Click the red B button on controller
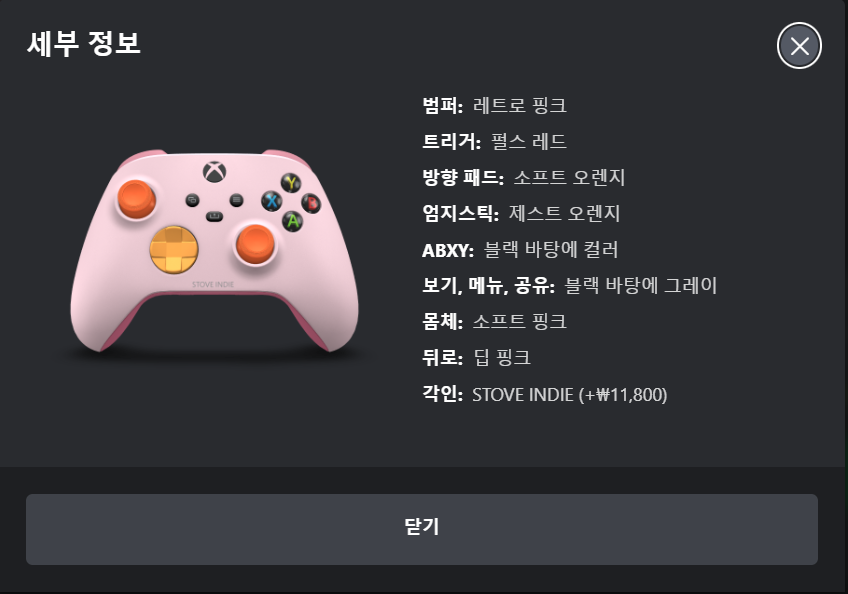Viewport: 848px width, 594px height. click(311, 203)
